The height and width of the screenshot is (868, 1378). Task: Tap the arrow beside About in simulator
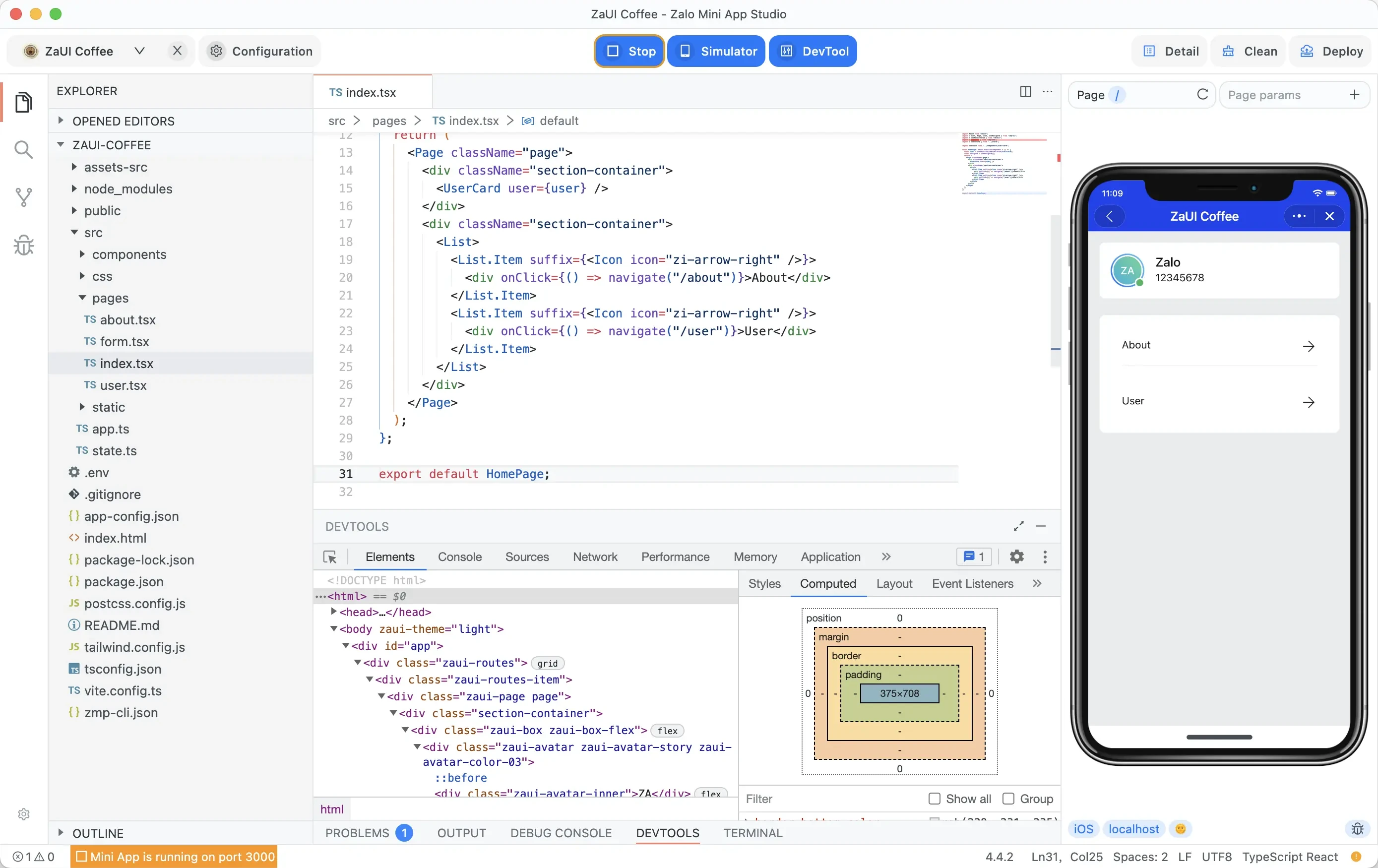tap(1308, 346)
